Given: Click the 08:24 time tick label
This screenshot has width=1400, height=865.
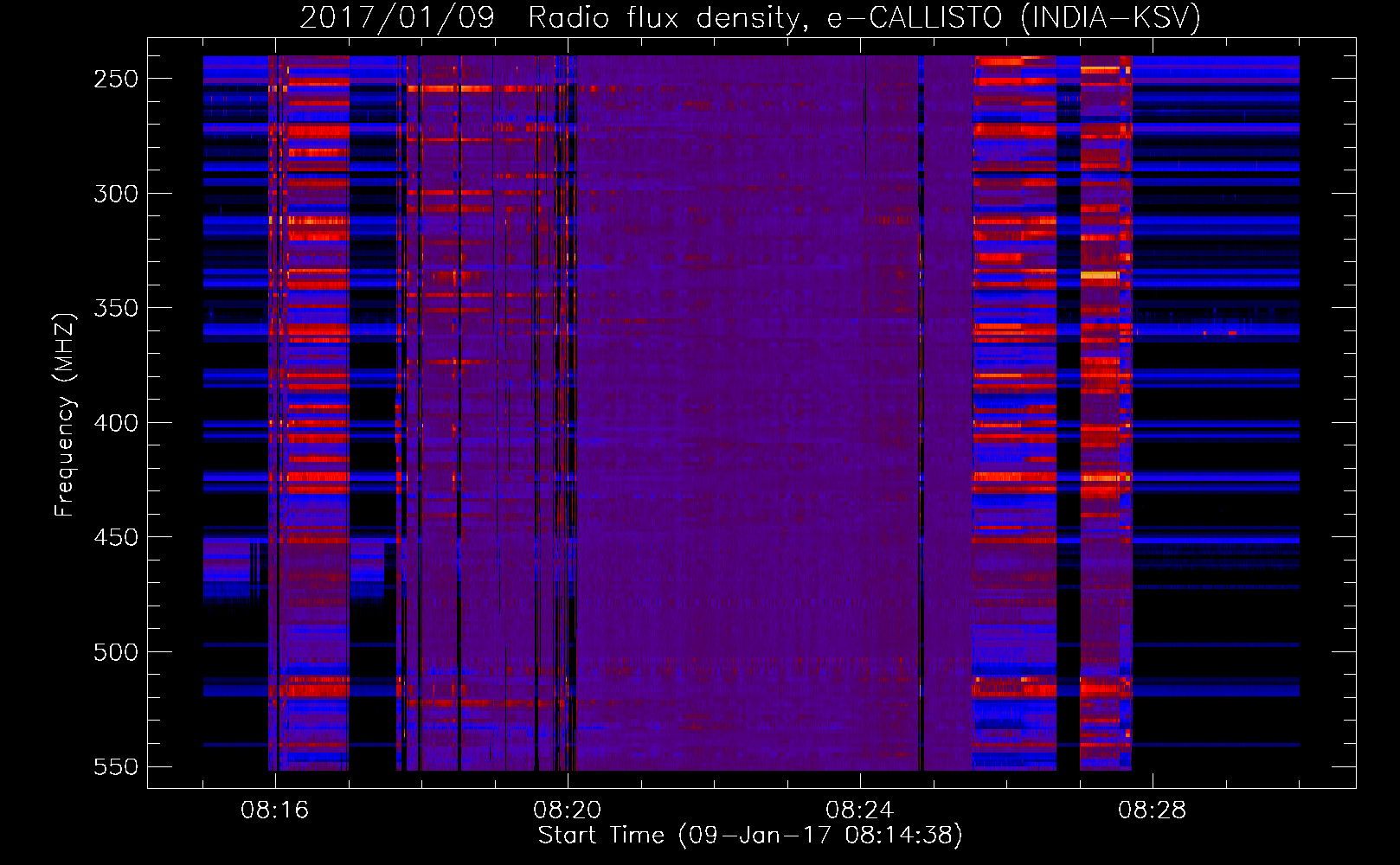Looking at the screenshot, I should click(x=860, y=811).
